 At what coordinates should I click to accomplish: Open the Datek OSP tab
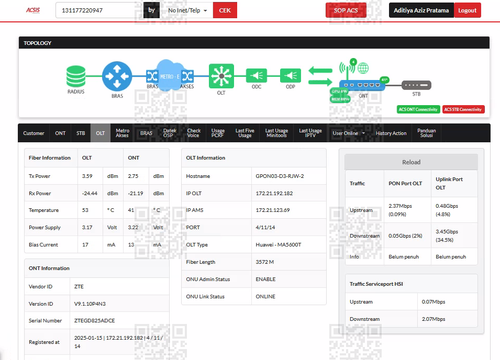tap(169, 133)
